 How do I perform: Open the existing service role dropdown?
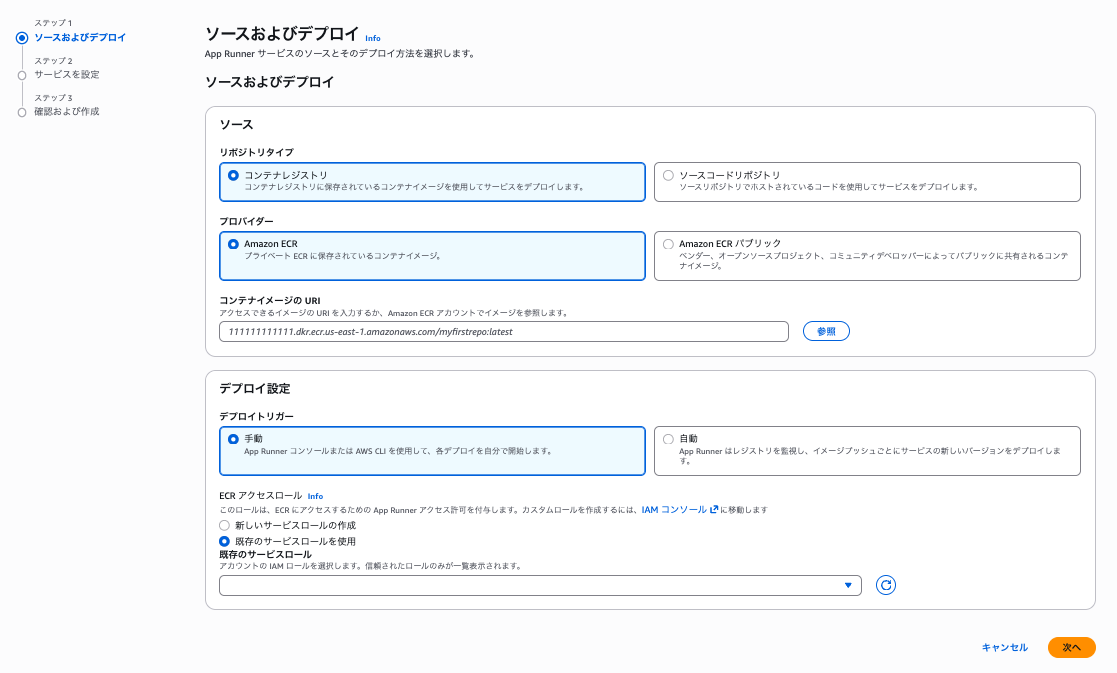pyautogui.click(x=540, y=585)
